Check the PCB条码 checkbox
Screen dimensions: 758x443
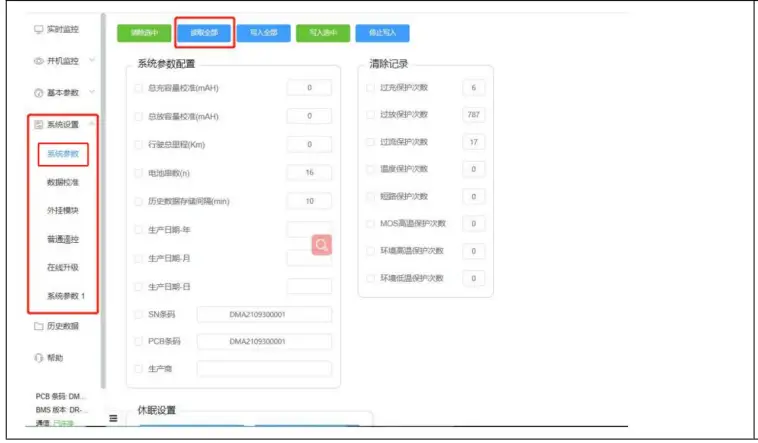pyautogui.click(x=138, y=341)
